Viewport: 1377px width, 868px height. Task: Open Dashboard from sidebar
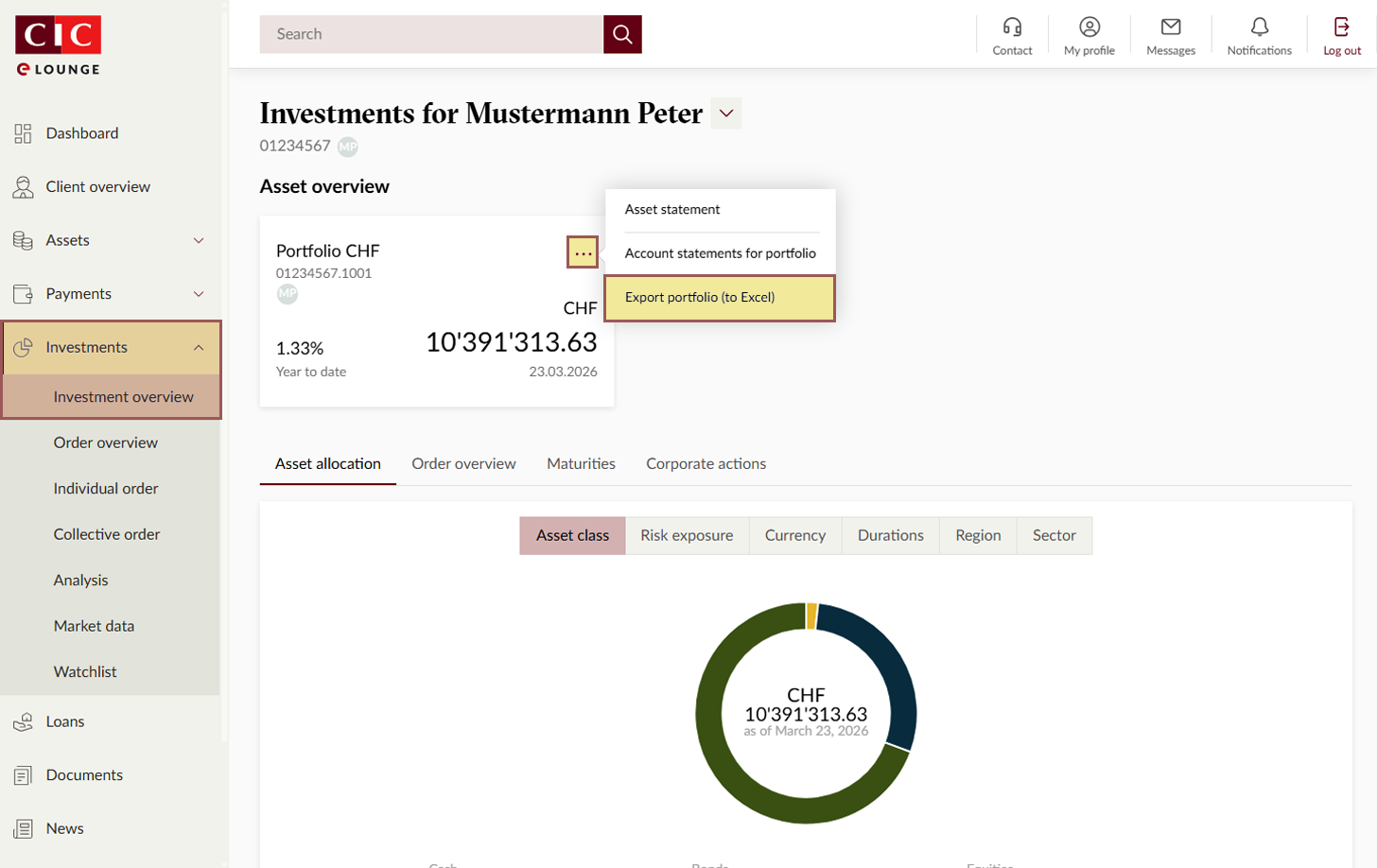coord(82,133)
